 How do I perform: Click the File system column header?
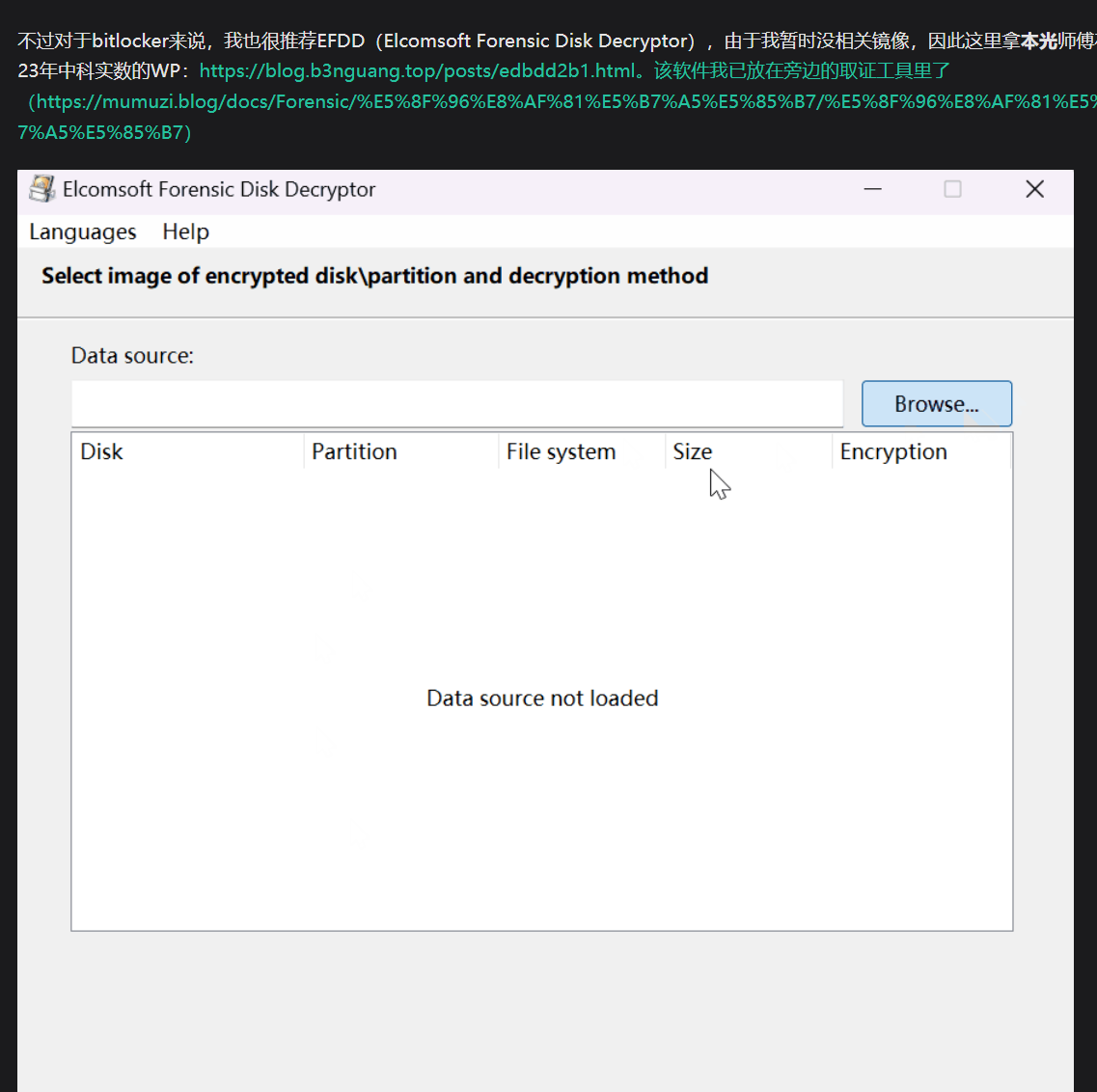[x=582, y=451]
